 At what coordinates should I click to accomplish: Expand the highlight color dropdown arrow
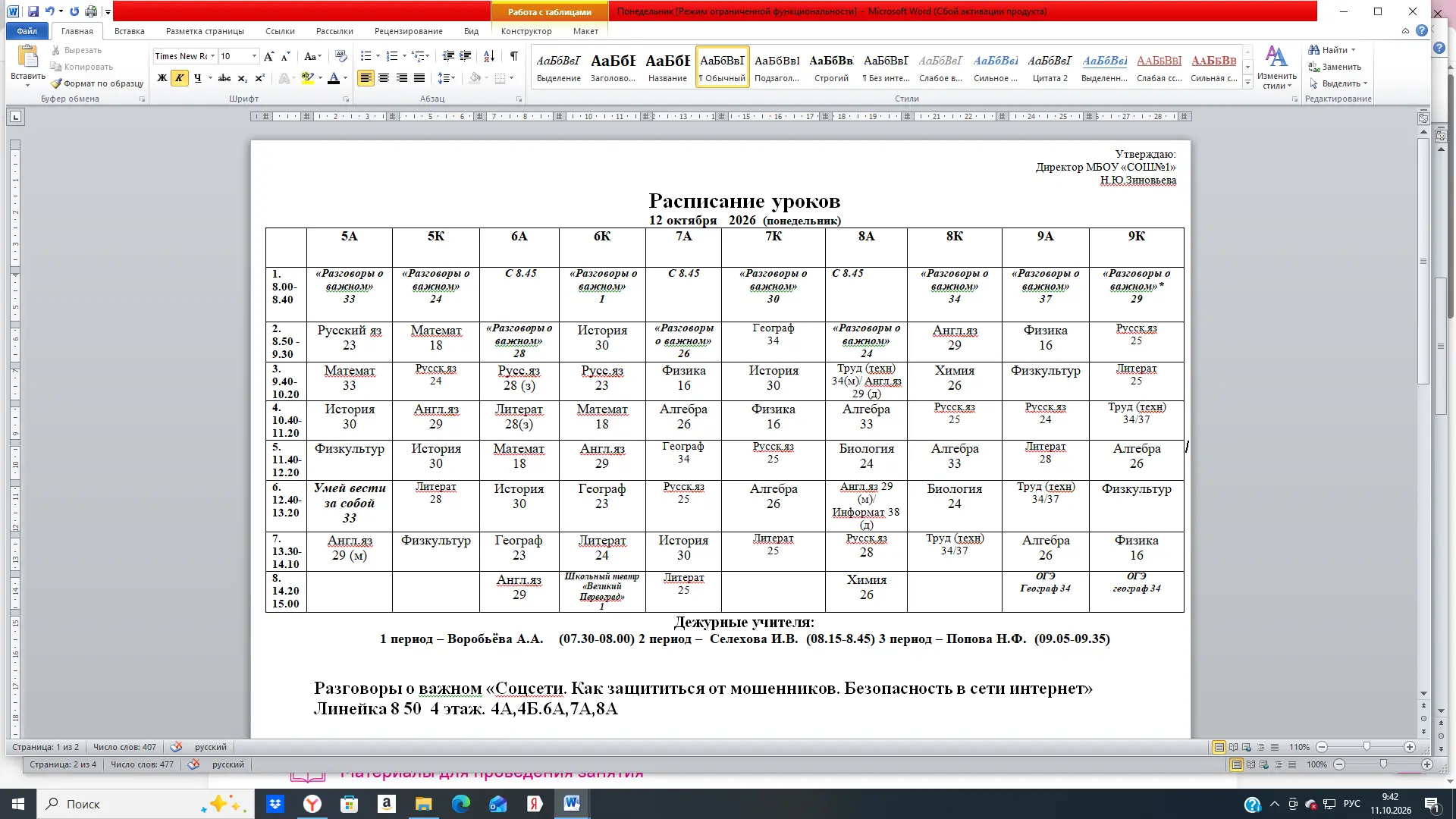tap(320, 78)
